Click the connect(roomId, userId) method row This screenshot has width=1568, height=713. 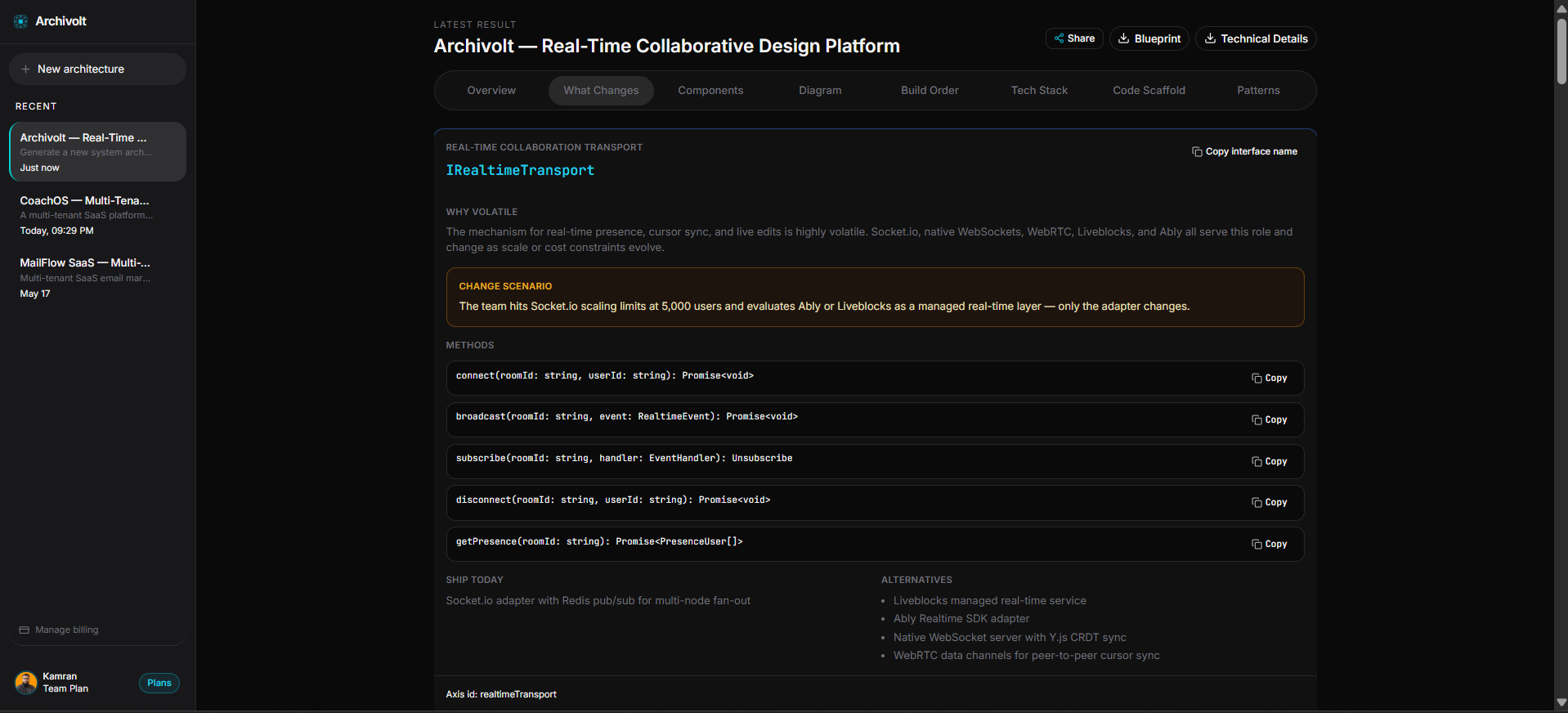coord(875,379)
